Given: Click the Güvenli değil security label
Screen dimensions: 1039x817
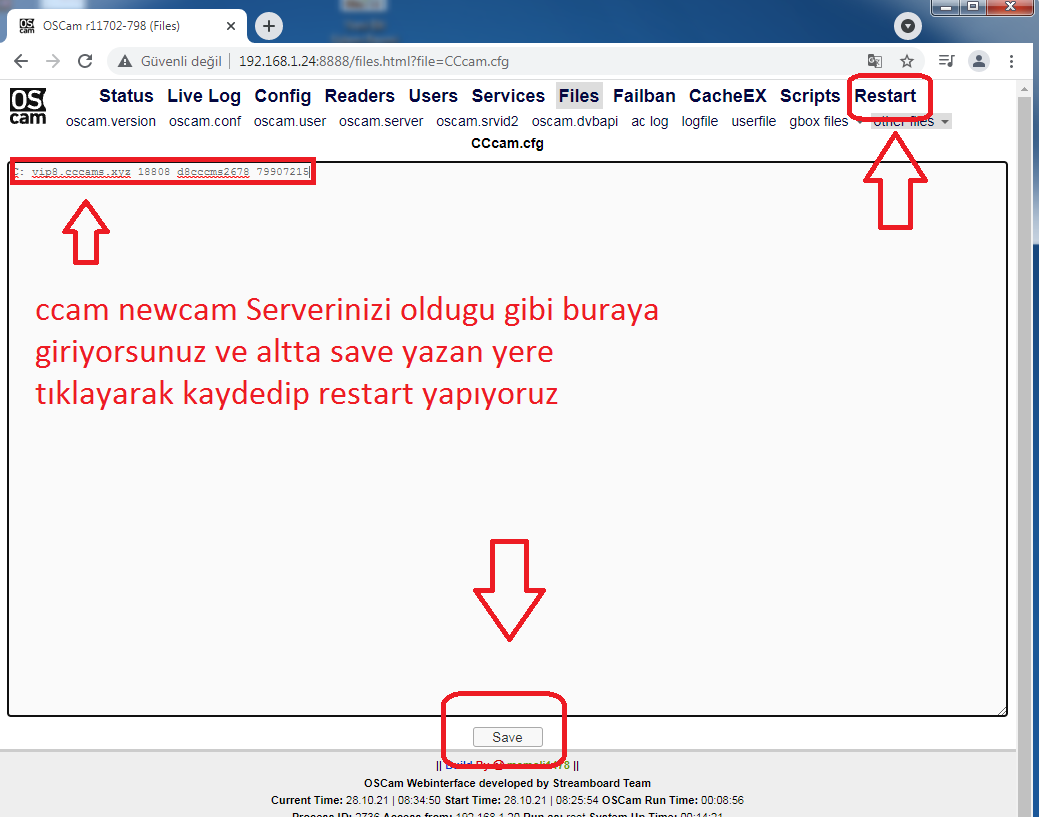Looking at the screenshot, I should [181, 62].
